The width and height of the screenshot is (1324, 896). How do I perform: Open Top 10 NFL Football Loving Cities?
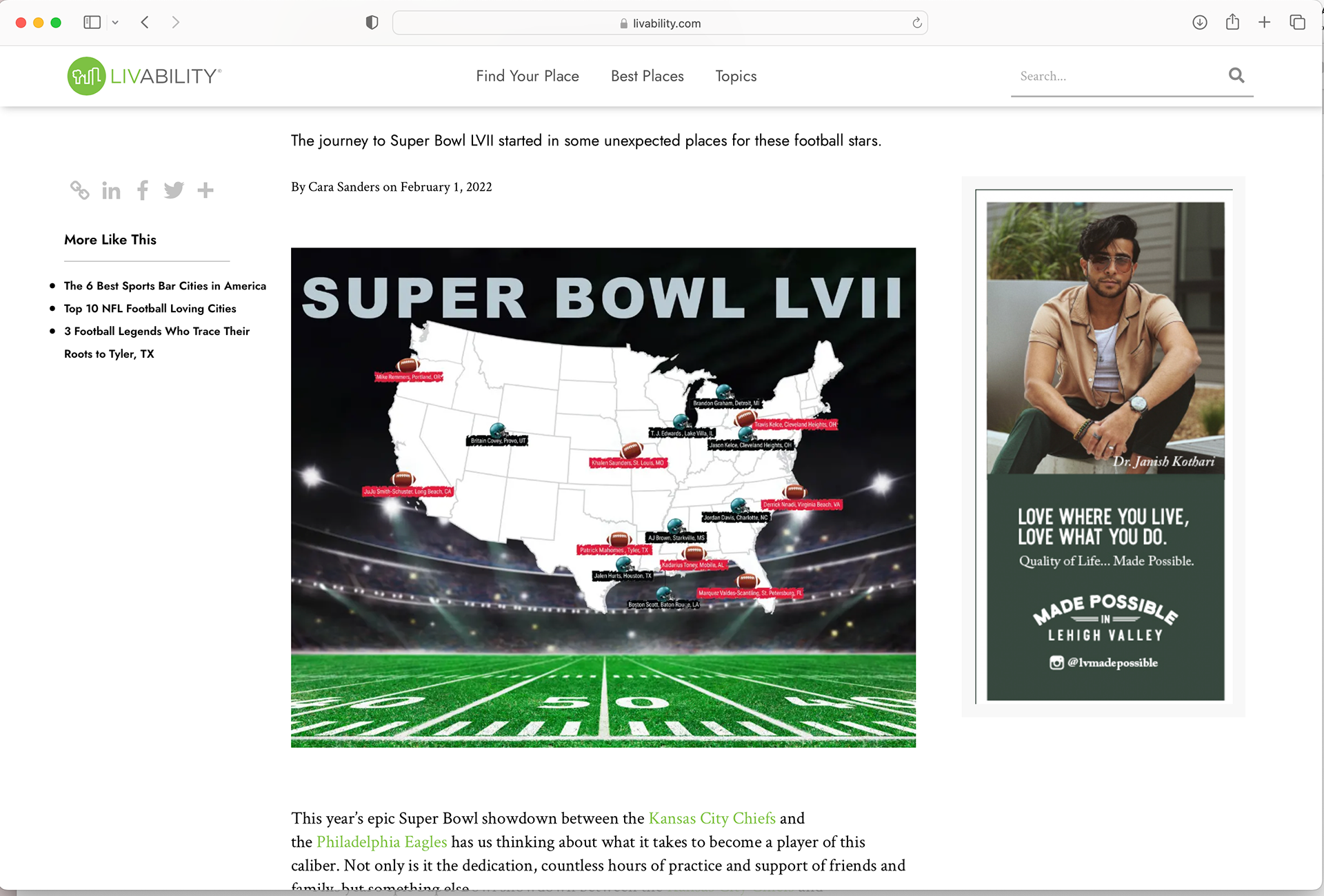[150, 308]
